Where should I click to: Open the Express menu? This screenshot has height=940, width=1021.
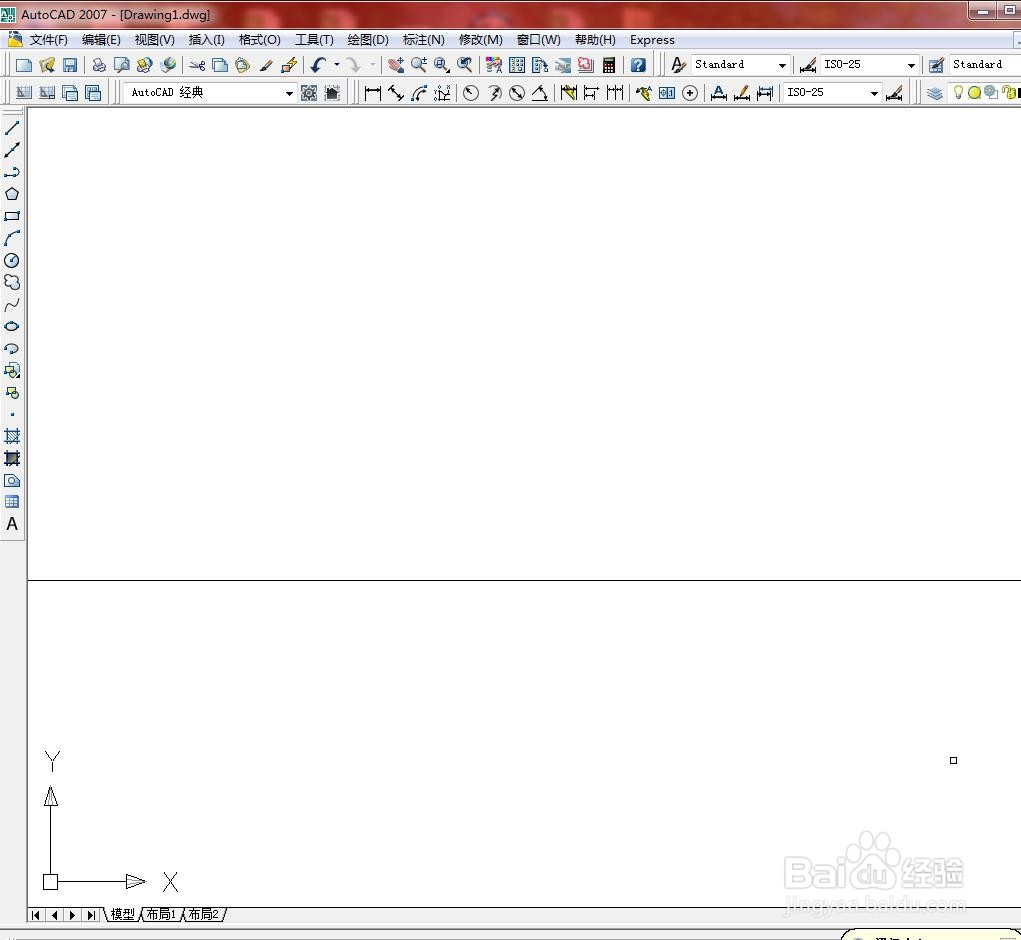pyautogui.click(x=652, y=40)
